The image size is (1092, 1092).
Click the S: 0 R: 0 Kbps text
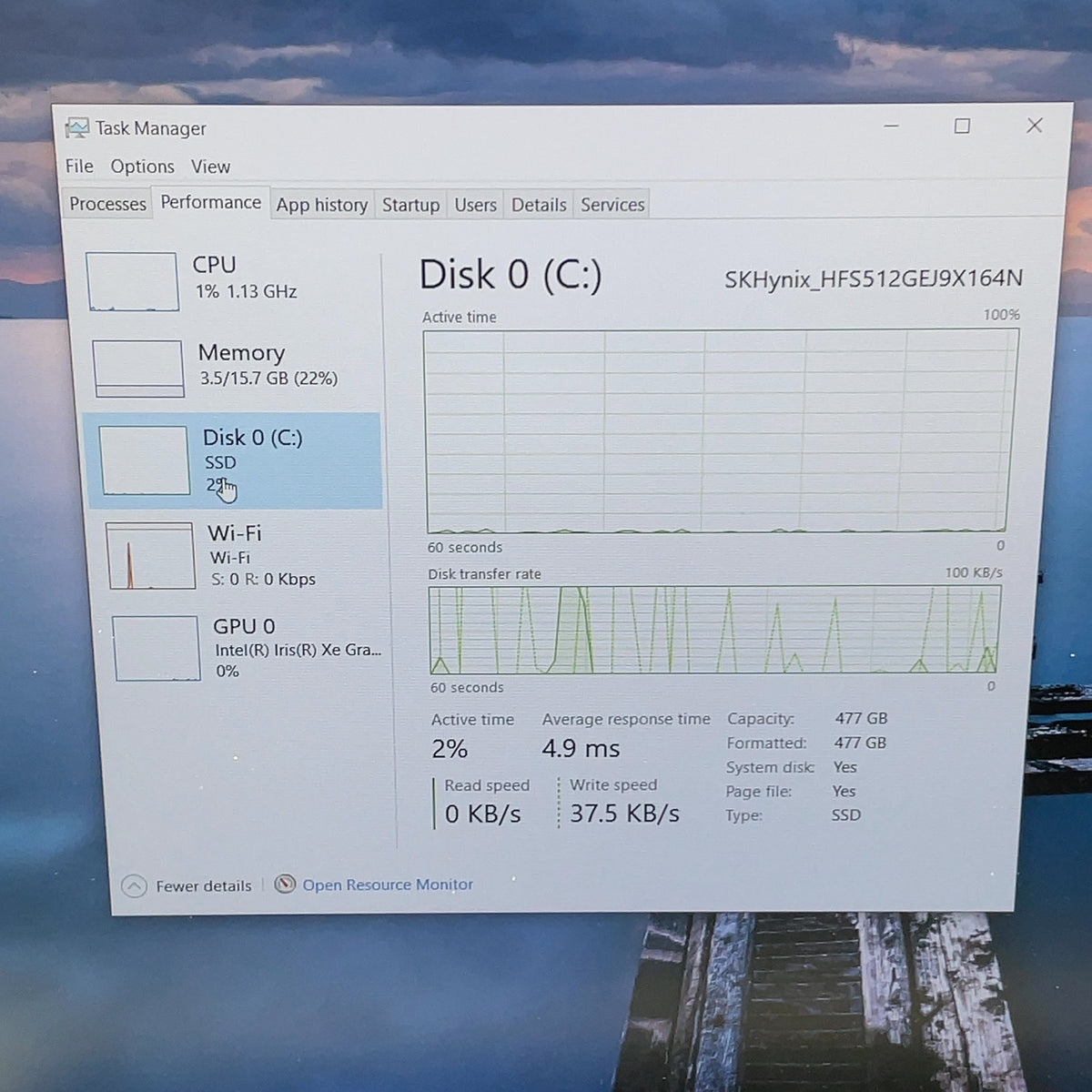point(263,579)
